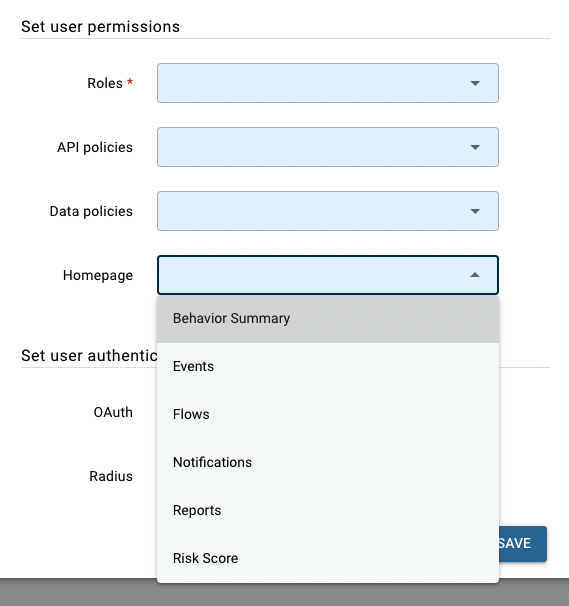Image resolution: width=569 pixels, height=606 pixels.
Task: Click inside the Data policies select field
Action: click(x=328, y=211)
